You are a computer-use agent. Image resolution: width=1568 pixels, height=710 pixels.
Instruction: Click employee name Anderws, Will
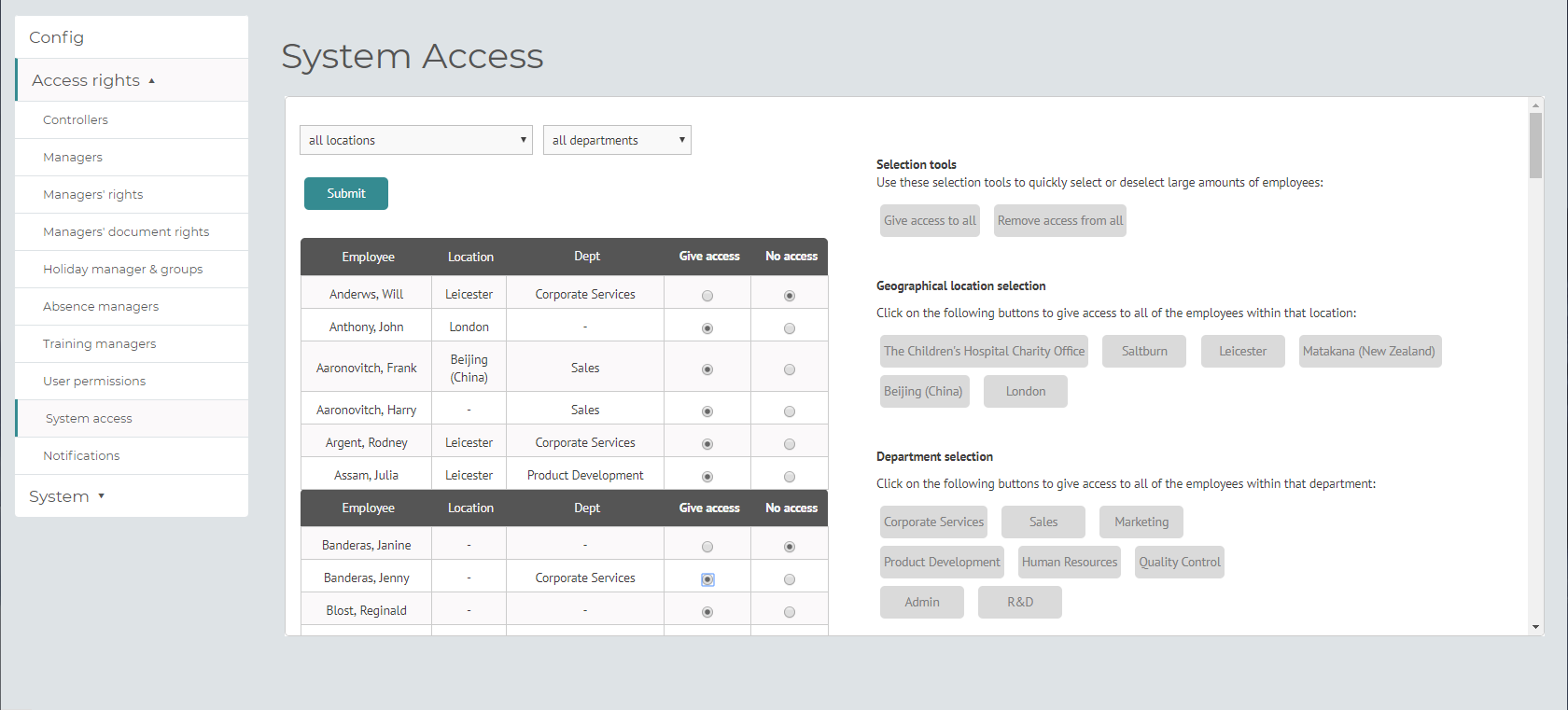click(x=367, y=294)
